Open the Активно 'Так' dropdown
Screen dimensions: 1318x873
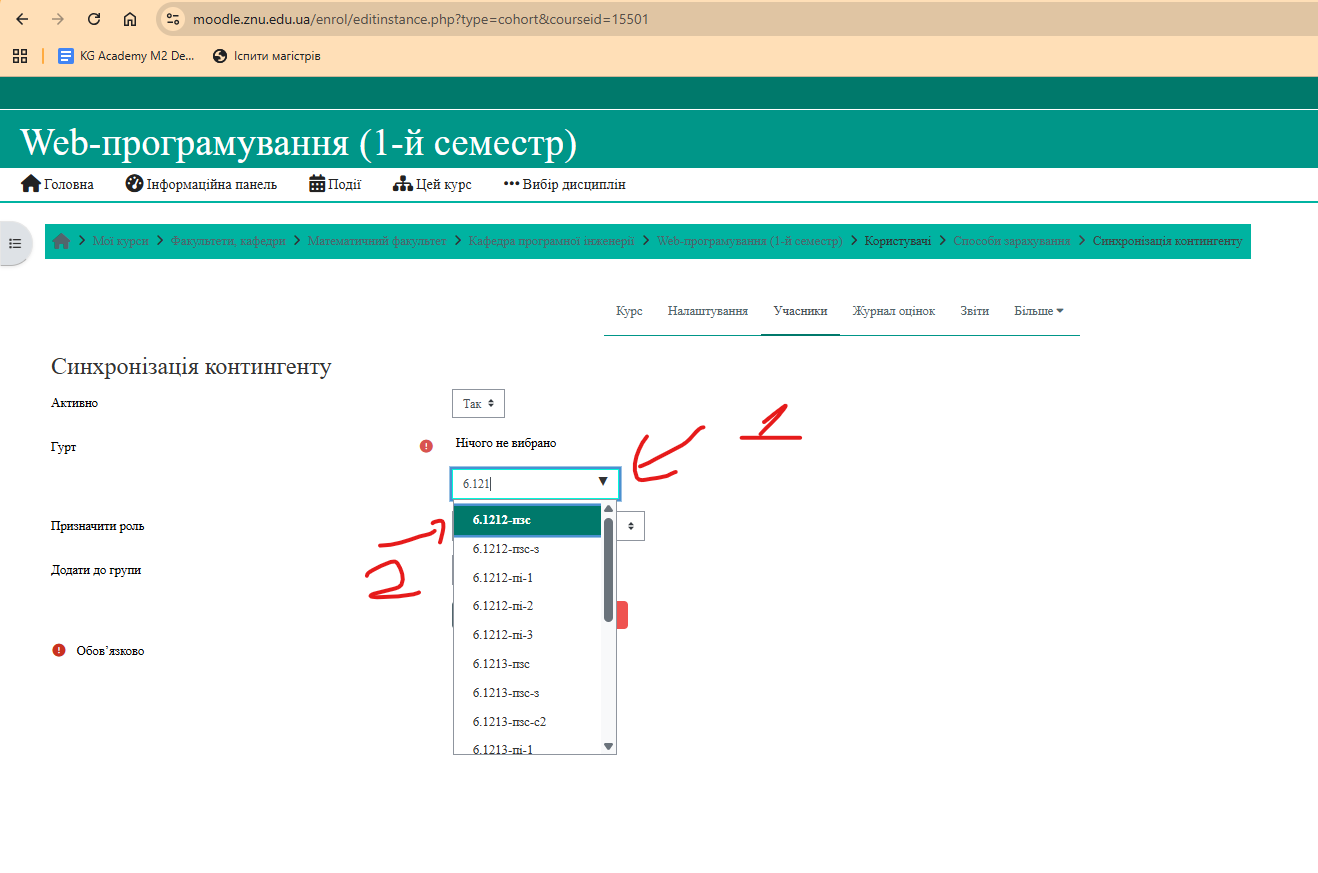(x=478, y=404)
